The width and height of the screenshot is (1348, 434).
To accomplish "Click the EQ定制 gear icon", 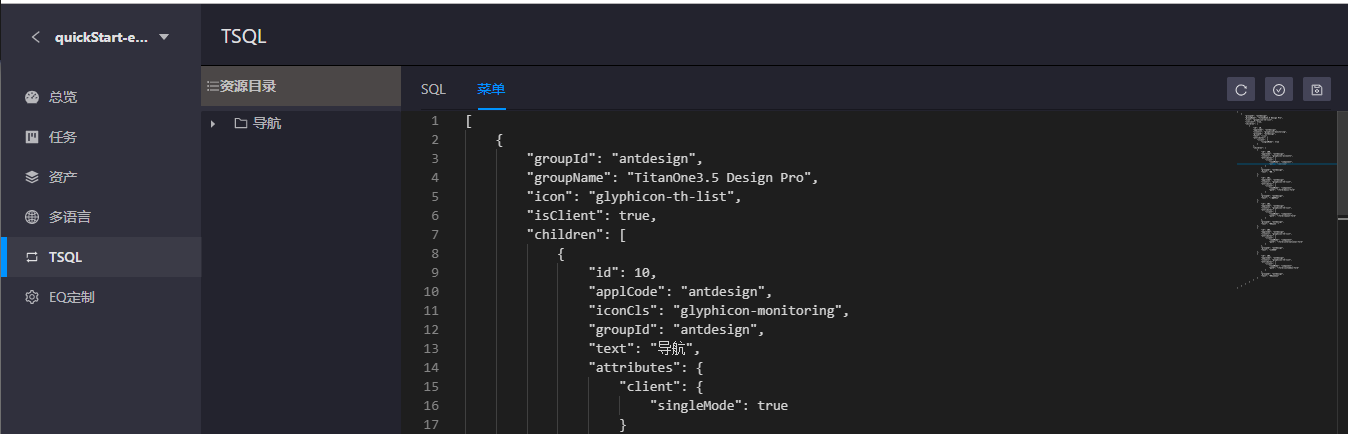I will point(32,297).
